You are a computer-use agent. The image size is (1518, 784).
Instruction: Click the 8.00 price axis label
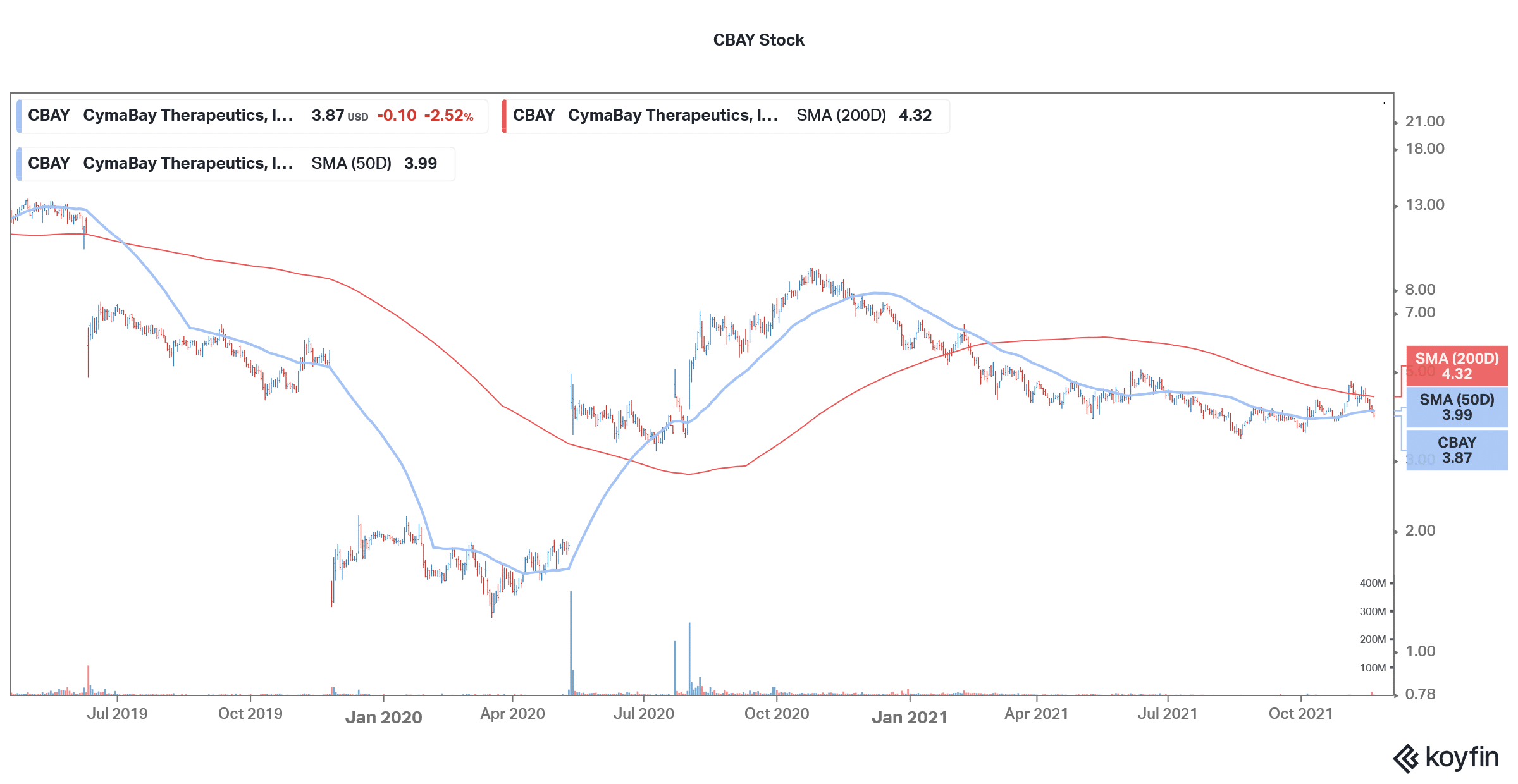coord(1420,290)
